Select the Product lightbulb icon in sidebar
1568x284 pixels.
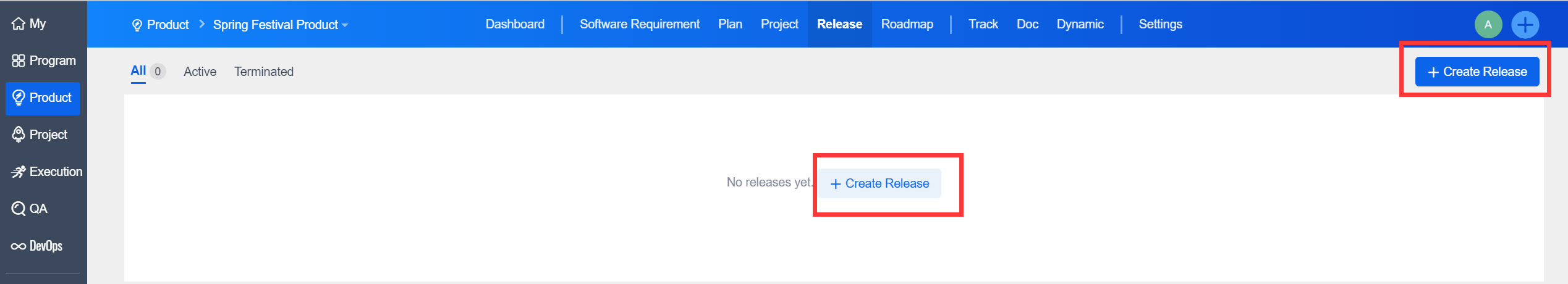(19, 98)
